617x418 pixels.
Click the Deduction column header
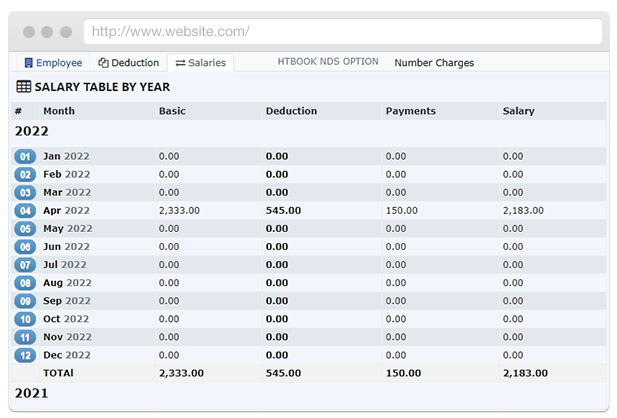pyautogui.click(x=291, y=111)
